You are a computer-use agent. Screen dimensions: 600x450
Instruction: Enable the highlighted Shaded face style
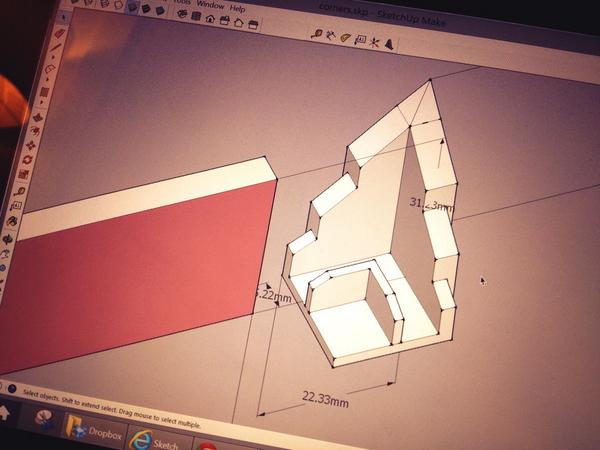[132, 7]
